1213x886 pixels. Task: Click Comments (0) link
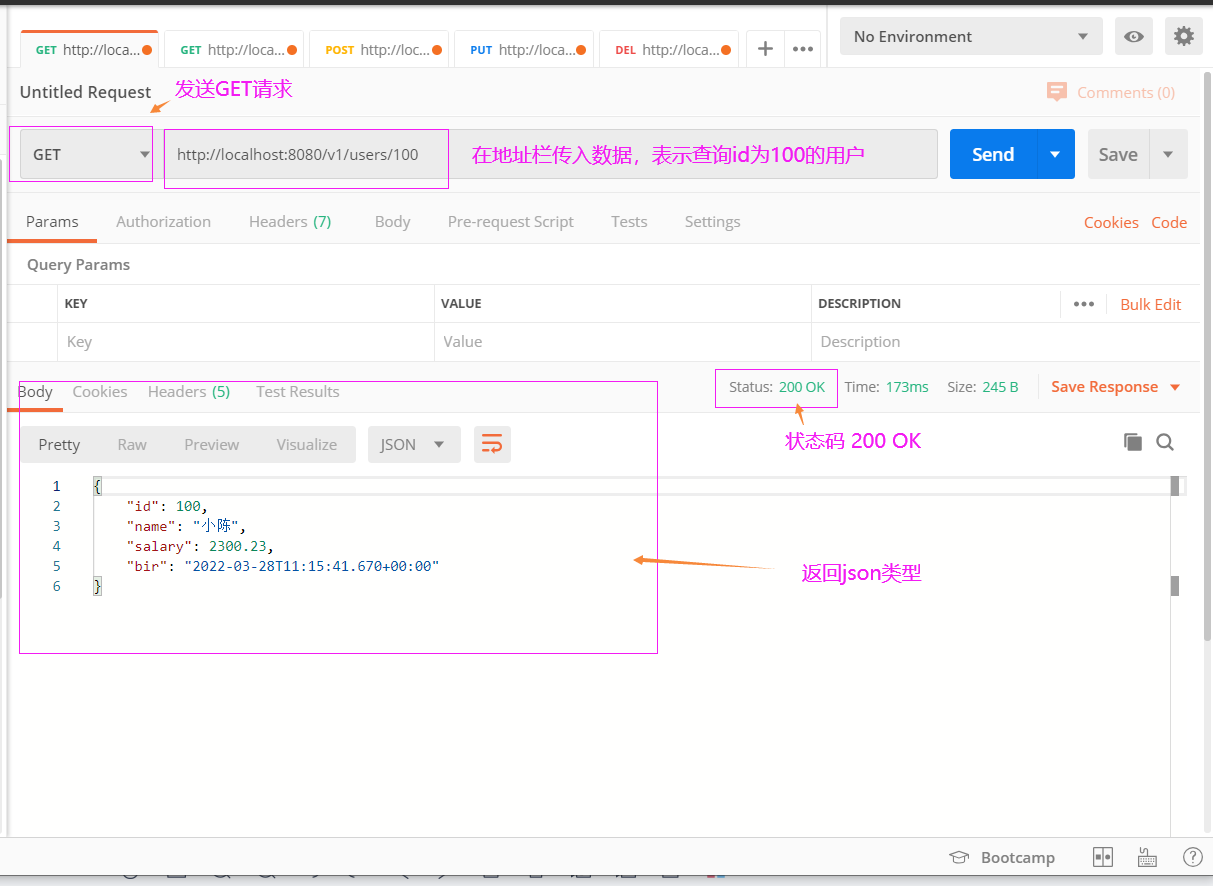[1126, 92]
